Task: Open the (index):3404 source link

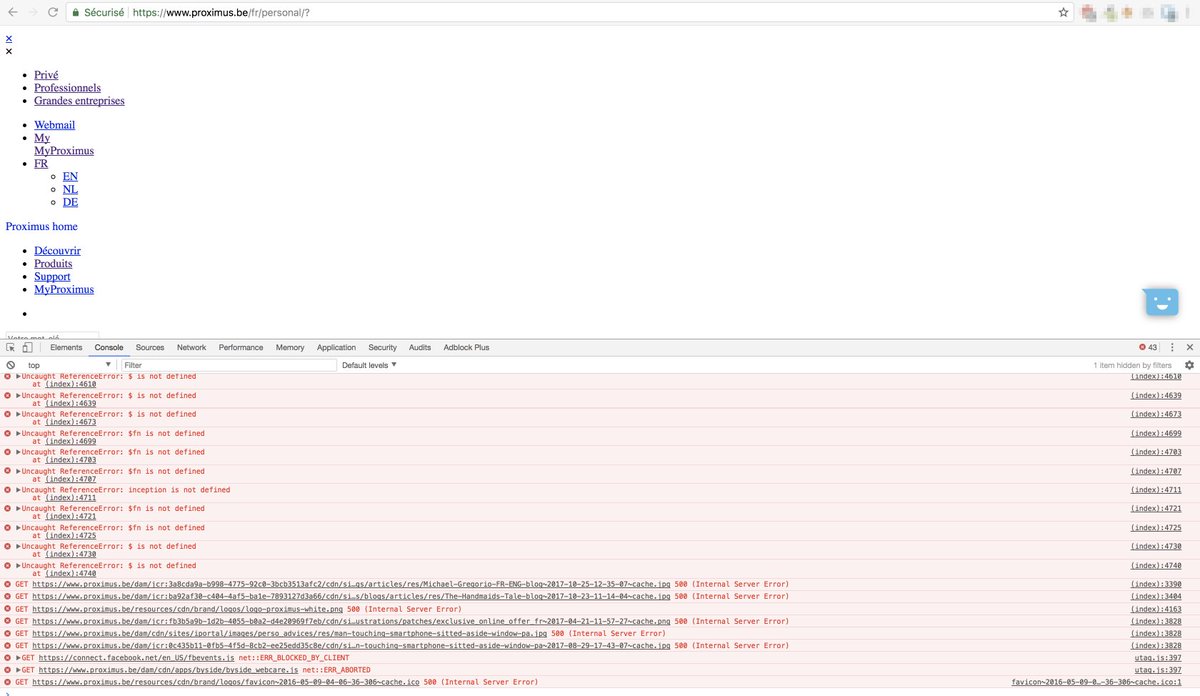Action: pyautogui.click(x=1156, y=597)
